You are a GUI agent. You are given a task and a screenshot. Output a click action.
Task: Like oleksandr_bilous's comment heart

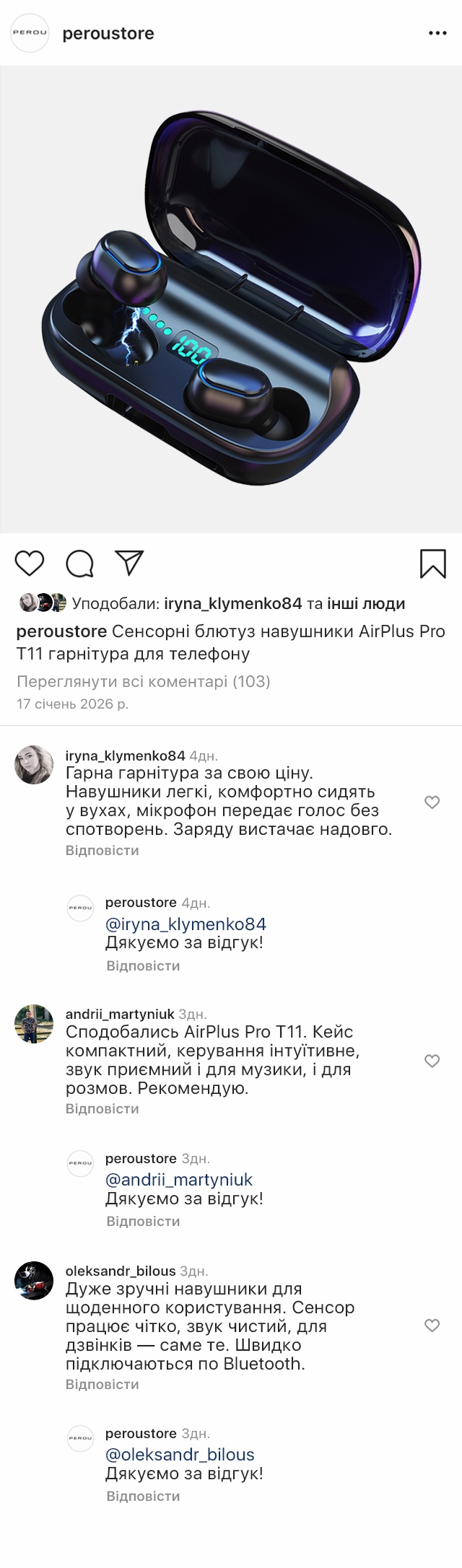[x=432, y=1326]
